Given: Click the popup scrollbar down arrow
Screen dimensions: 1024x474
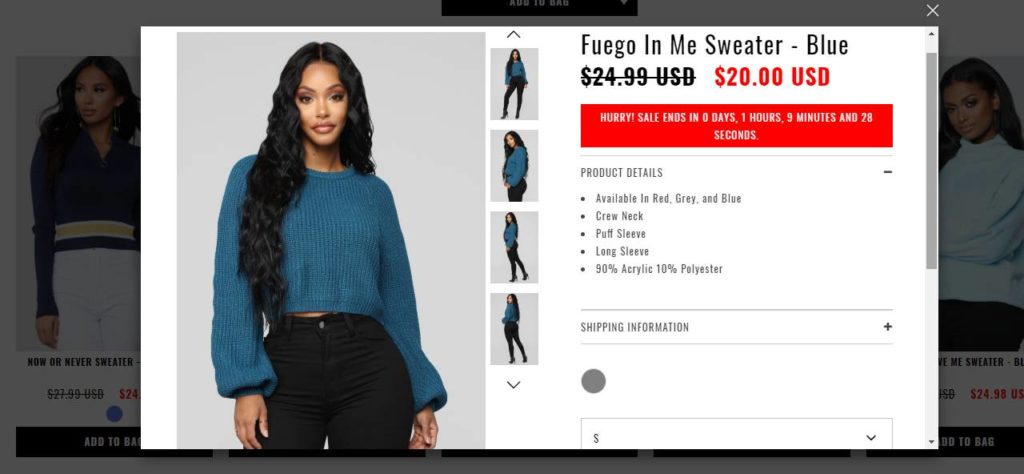Looking at the screenshot, I should click(x=931, y=442).
